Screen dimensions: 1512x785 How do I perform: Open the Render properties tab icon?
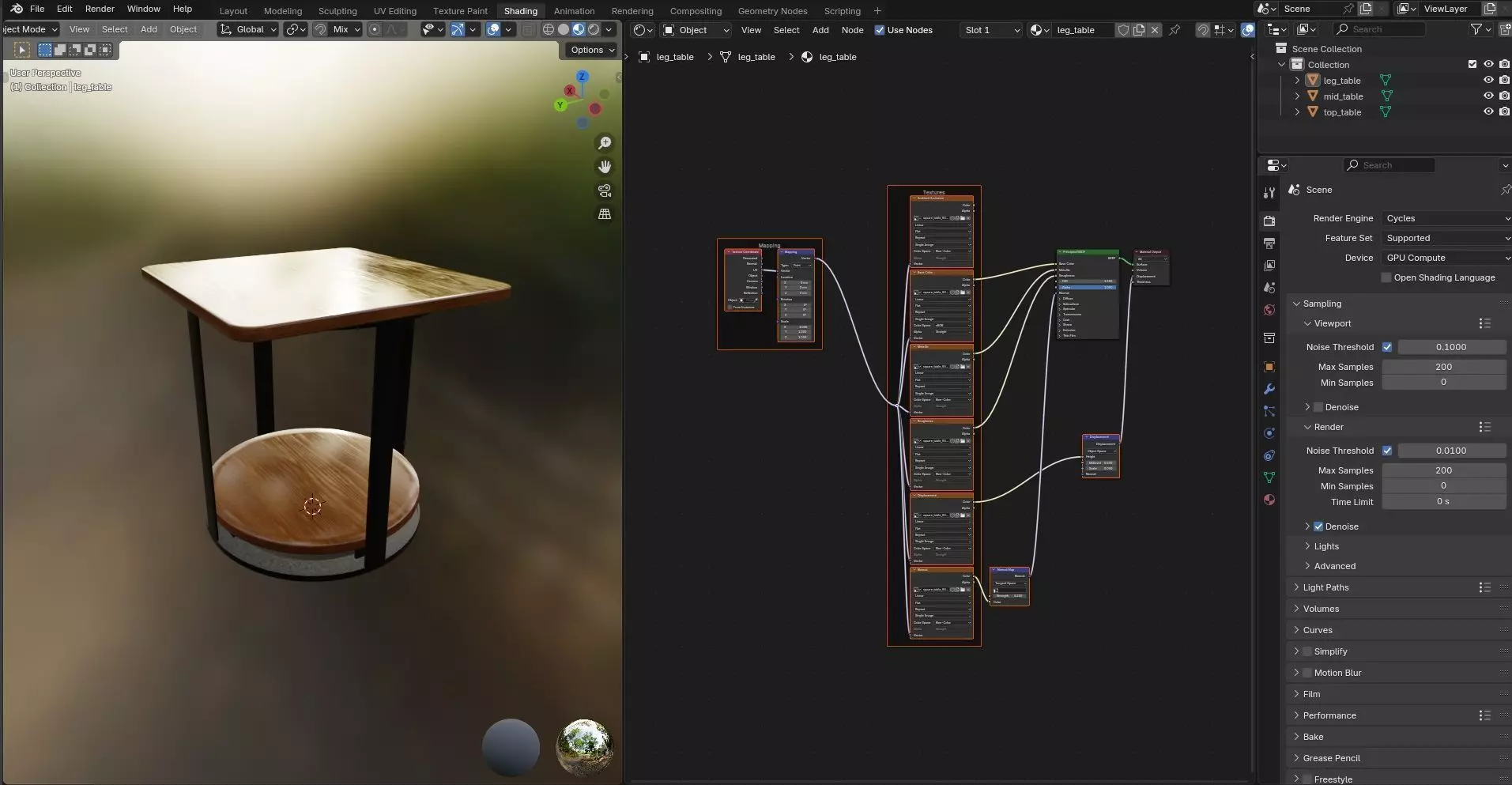pos(1269,221)
